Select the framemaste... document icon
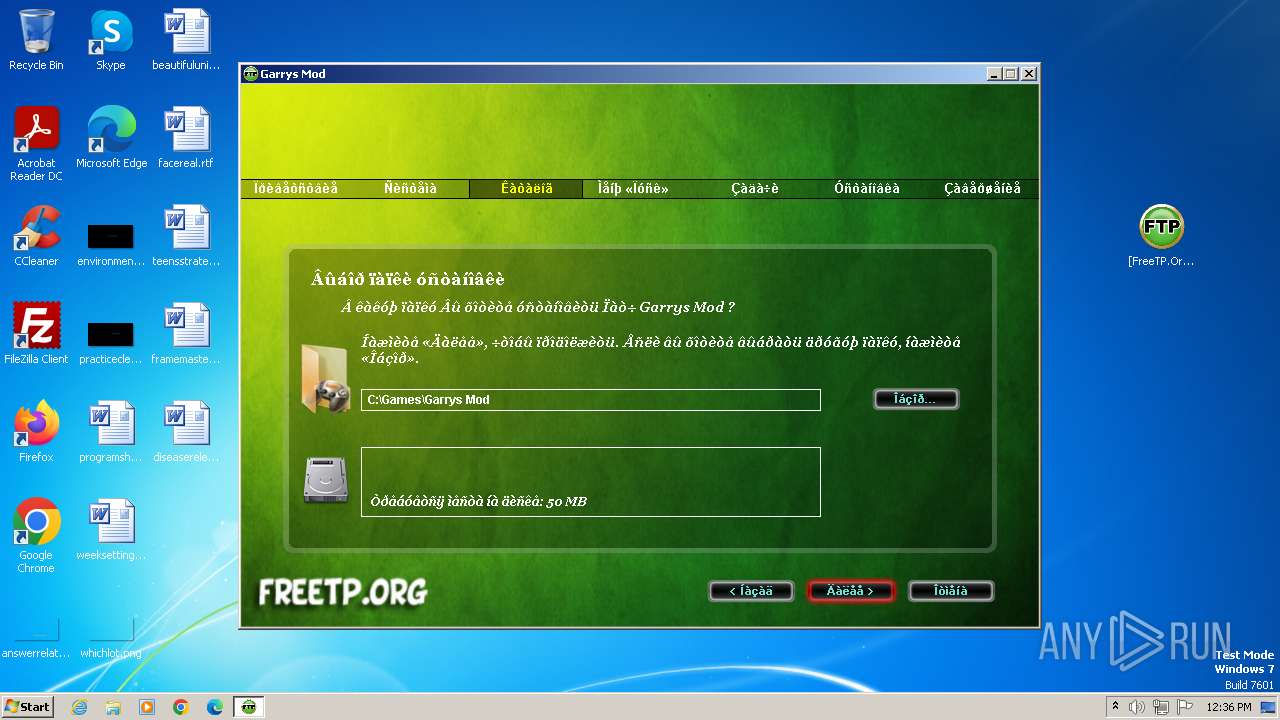This screenshot has height=720, width=1280. pos(186,334)
